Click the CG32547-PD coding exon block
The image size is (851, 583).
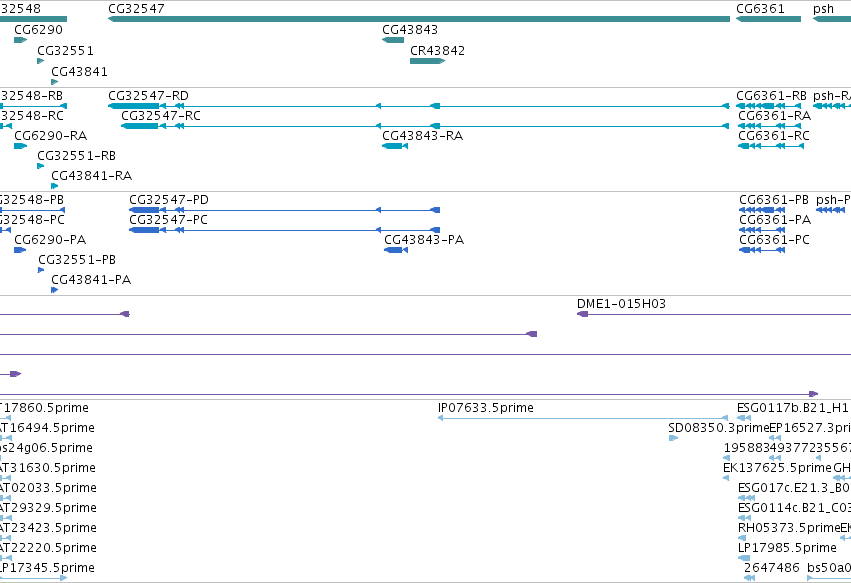click(x=144, y=210)
